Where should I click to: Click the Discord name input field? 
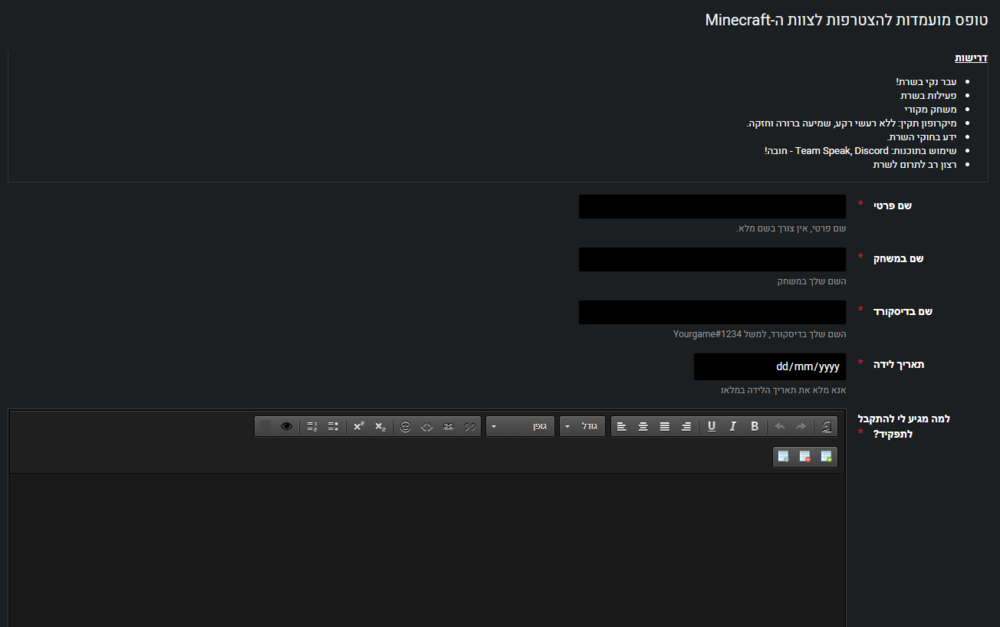click(x=712, y=312)
